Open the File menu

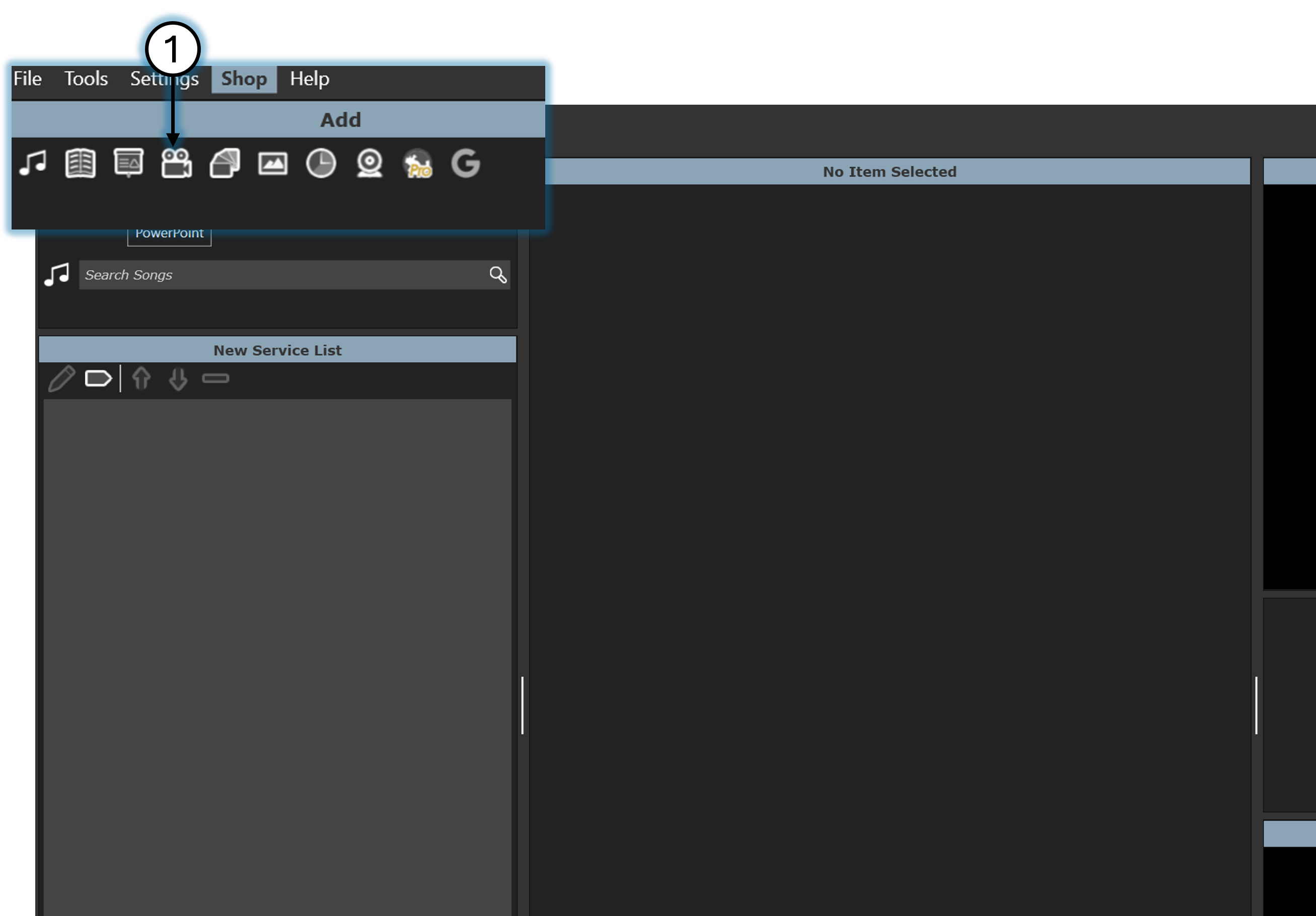click(x=28, y=79)
